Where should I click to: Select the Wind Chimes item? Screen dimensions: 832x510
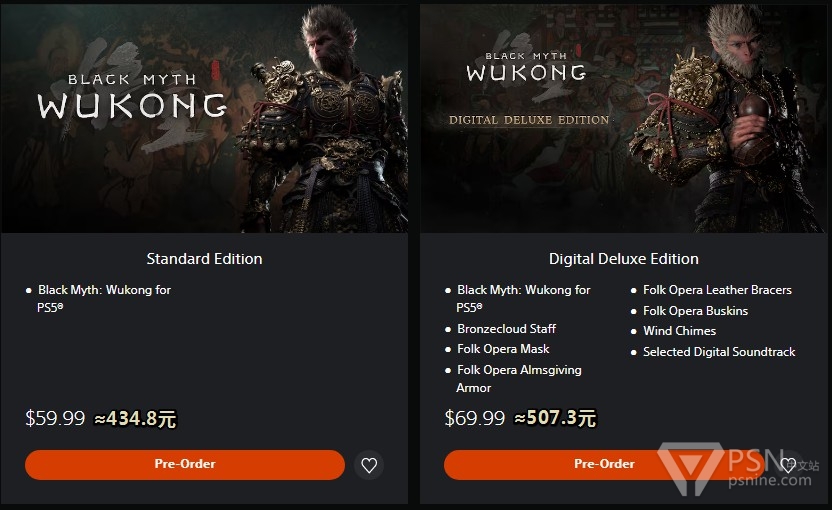(679, 331)
